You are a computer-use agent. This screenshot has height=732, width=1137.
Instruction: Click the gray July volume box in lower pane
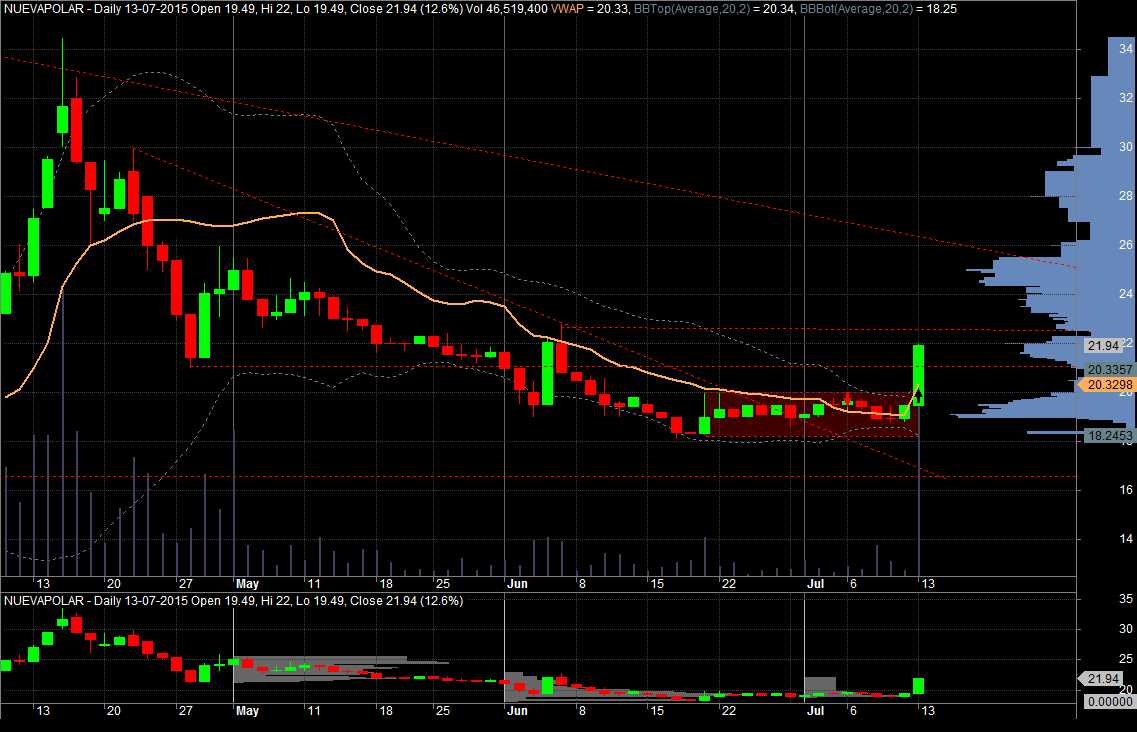click(x=820, y=685)
